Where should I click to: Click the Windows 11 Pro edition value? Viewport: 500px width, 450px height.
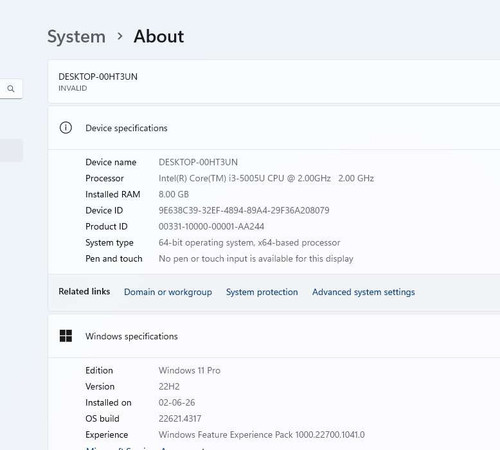point(189,371)
